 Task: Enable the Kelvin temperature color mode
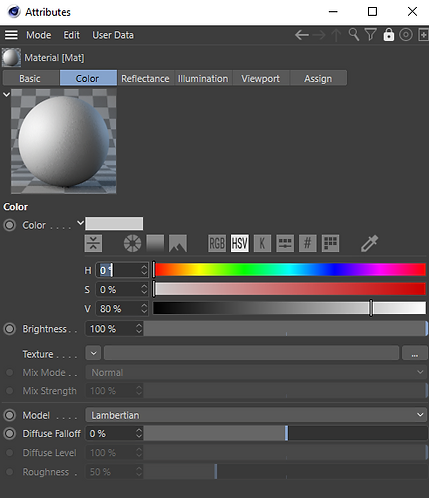(x=262, y=243)
